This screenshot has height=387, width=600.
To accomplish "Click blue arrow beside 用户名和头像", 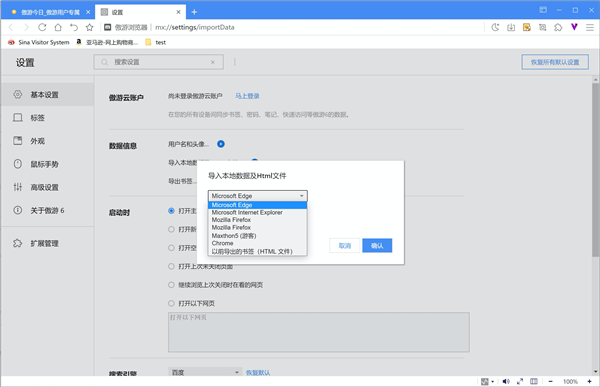I will [221, 144].
